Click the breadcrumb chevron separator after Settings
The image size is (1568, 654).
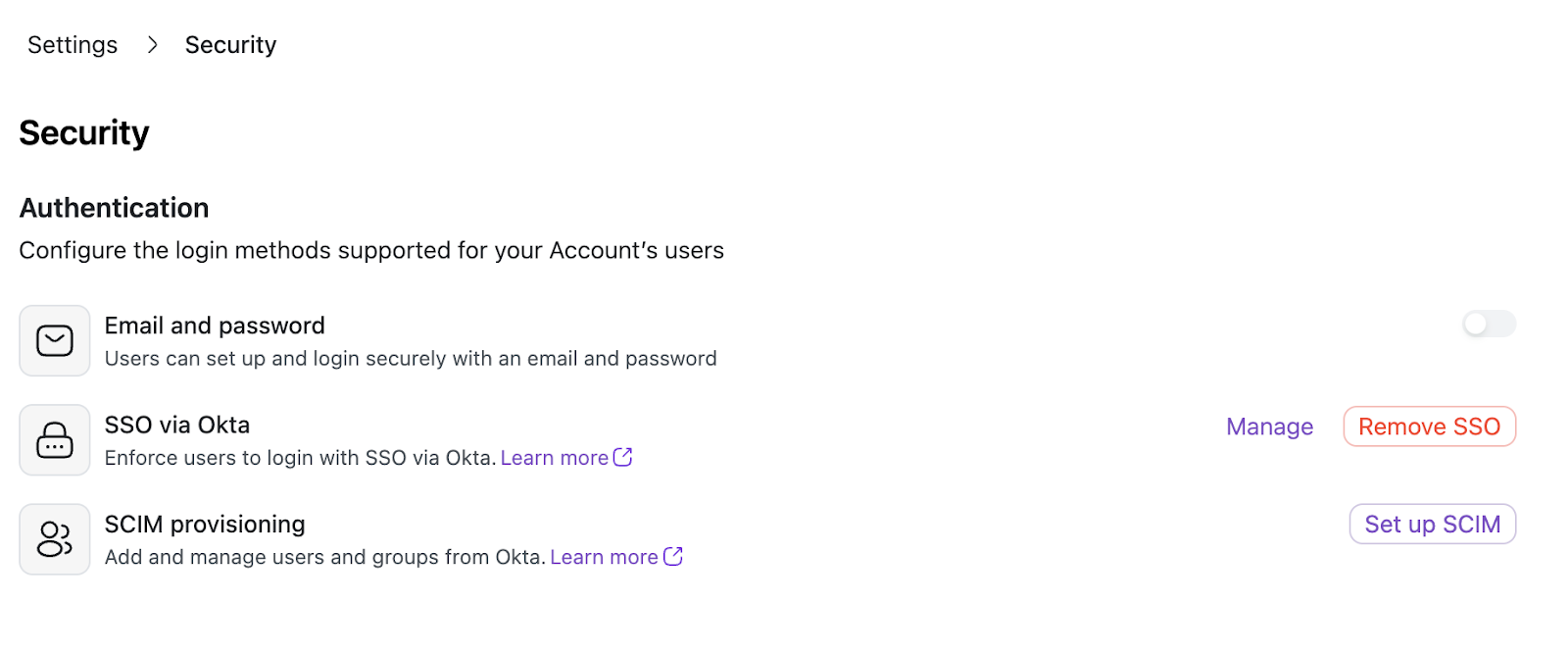[152, 45]
